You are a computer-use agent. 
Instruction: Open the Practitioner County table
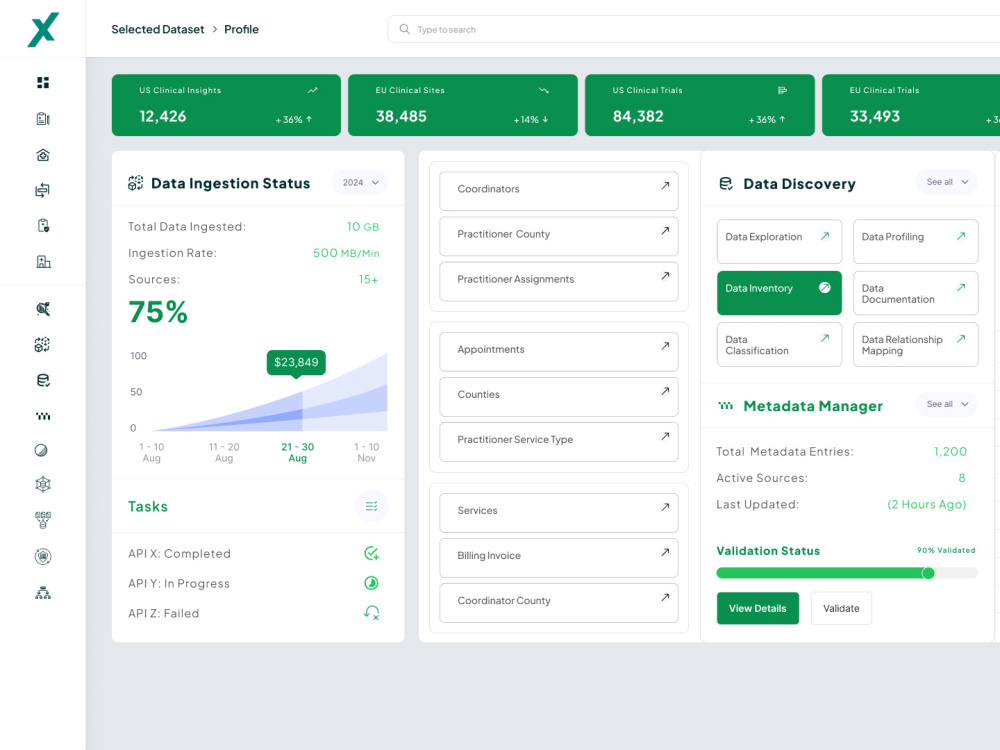click(x=559, y=236)
